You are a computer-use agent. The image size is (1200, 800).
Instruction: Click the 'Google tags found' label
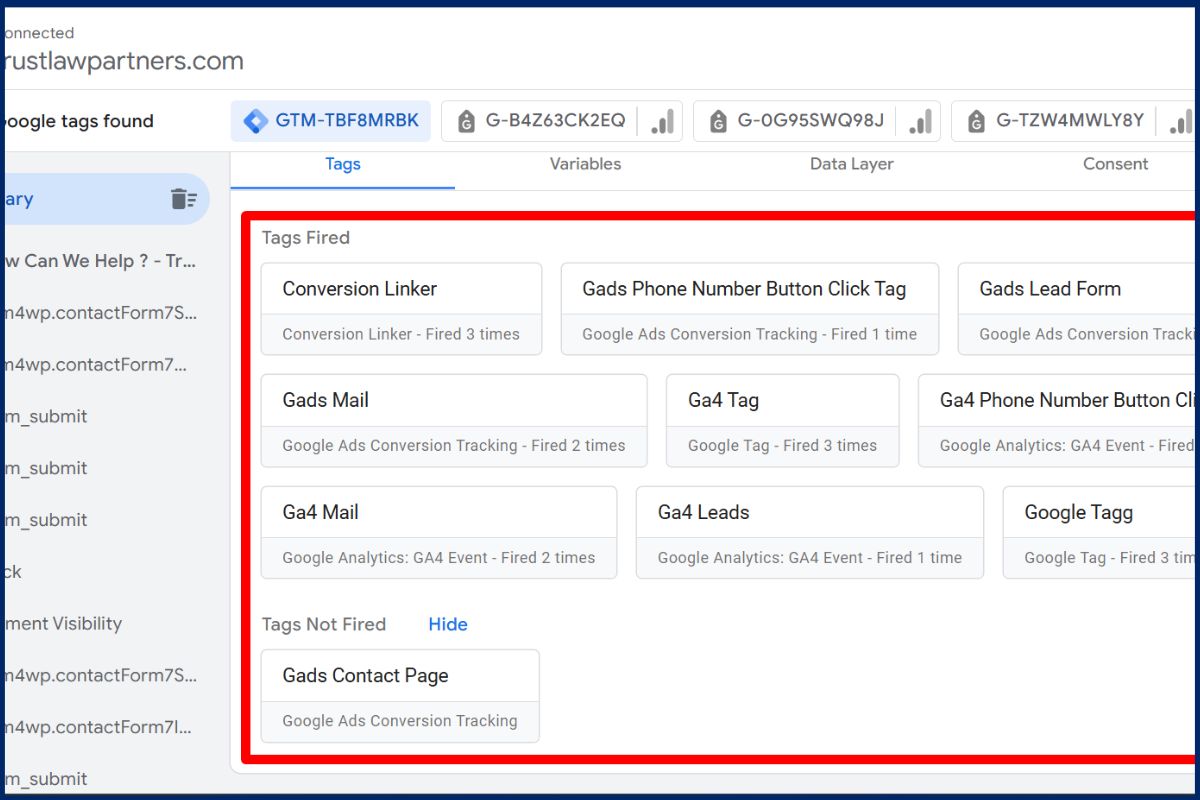coord(77,121)
